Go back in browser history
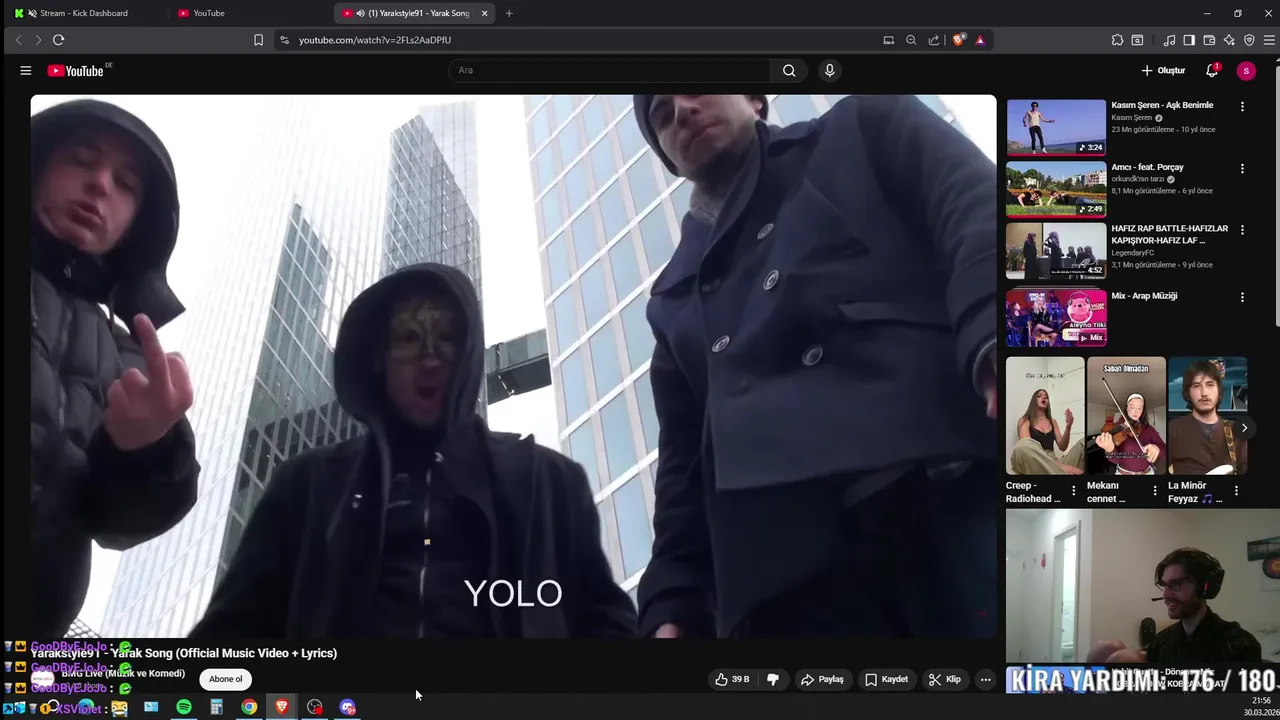This screenshot has height=720, width=1280. point(18,40)
